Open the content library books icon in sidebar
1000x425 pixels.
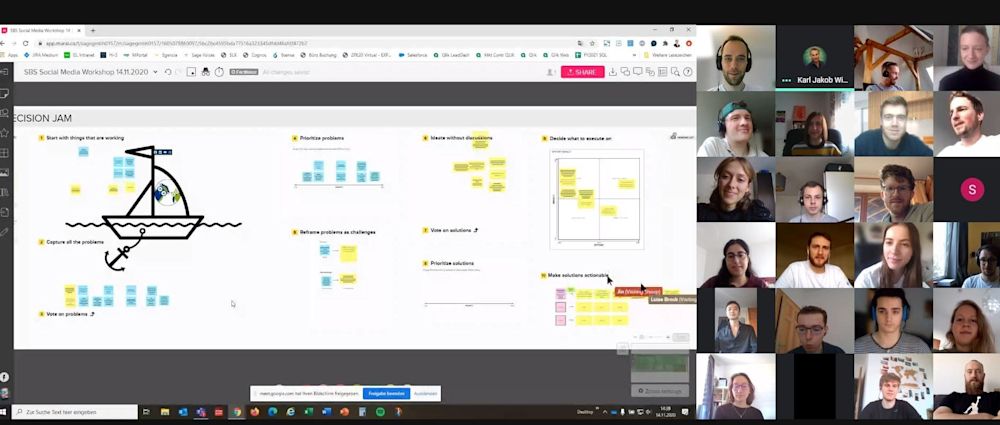pos(4,192)
